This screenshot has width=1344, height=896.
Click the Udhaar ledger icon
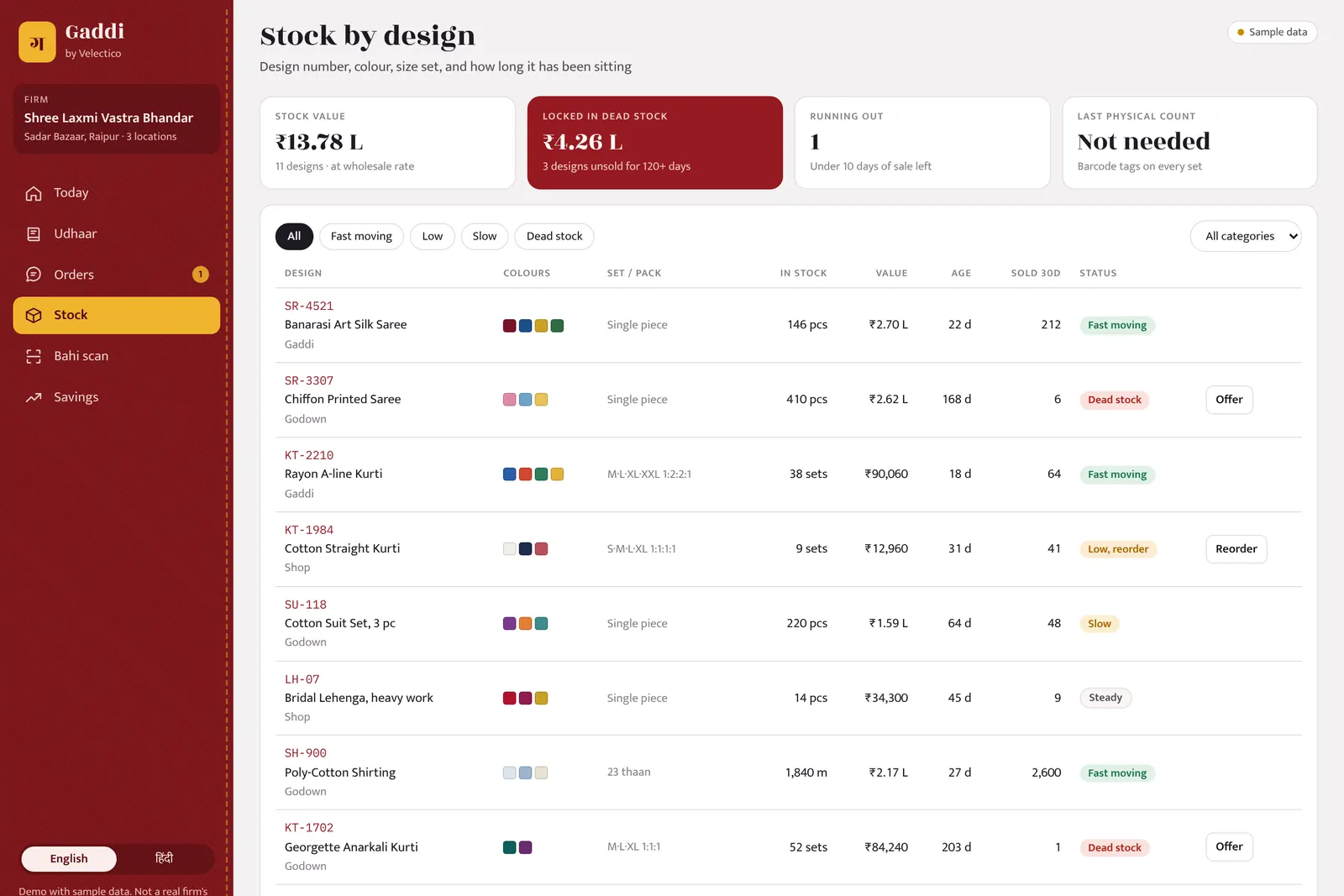click(34, 234)
